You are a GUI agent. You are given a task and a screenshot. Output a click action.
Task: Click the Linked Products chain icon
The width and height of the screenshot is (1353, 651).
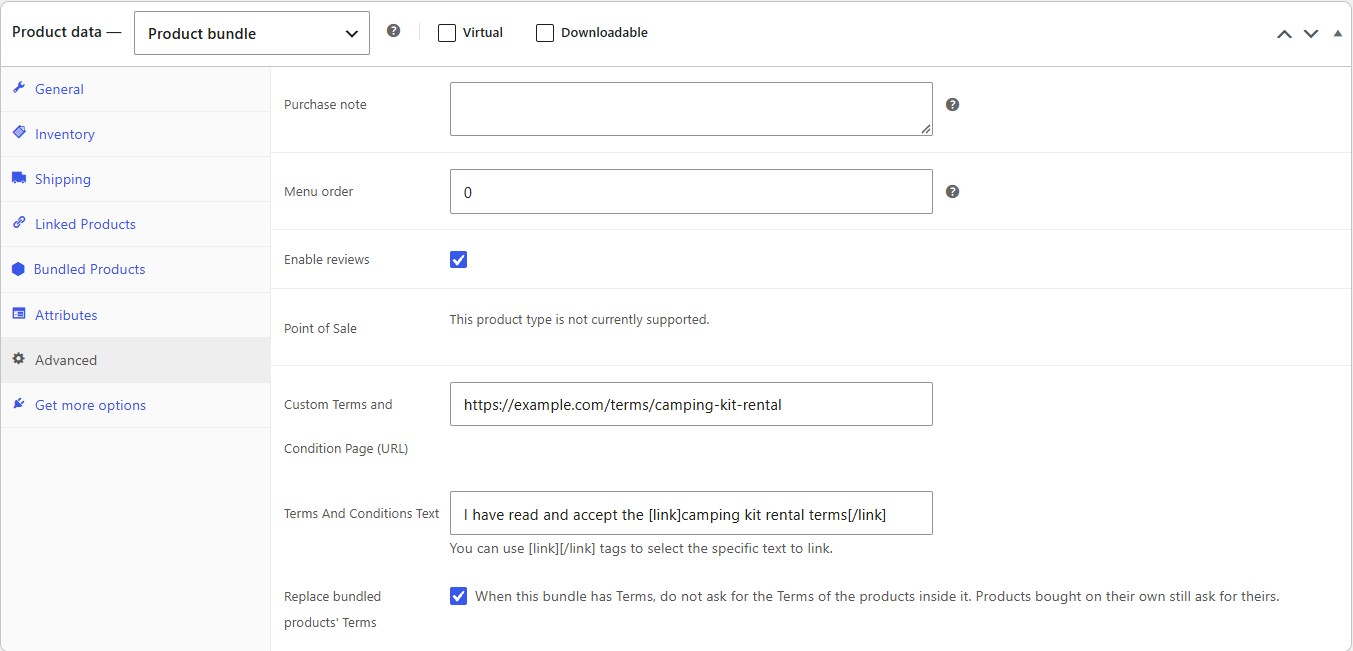18,223
